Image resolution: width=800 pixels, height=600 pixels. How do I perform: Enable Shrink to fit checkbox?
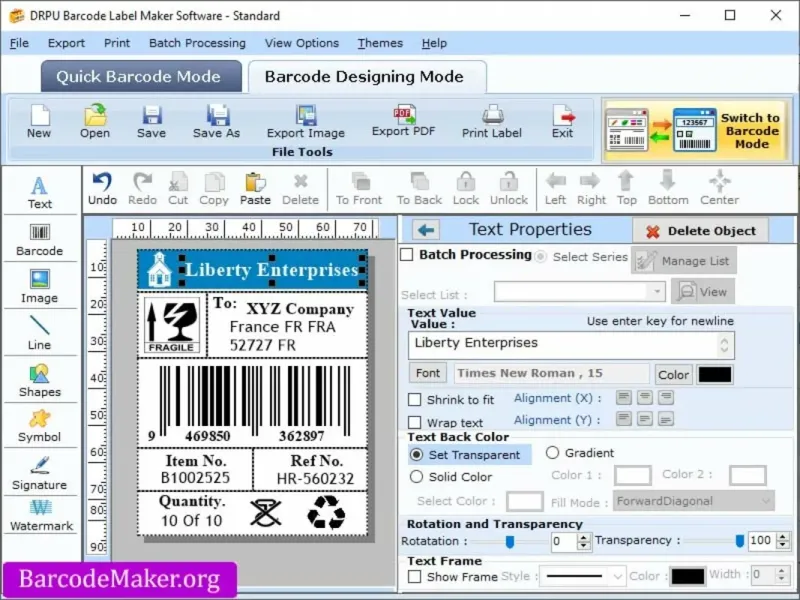tap(415, 399)
